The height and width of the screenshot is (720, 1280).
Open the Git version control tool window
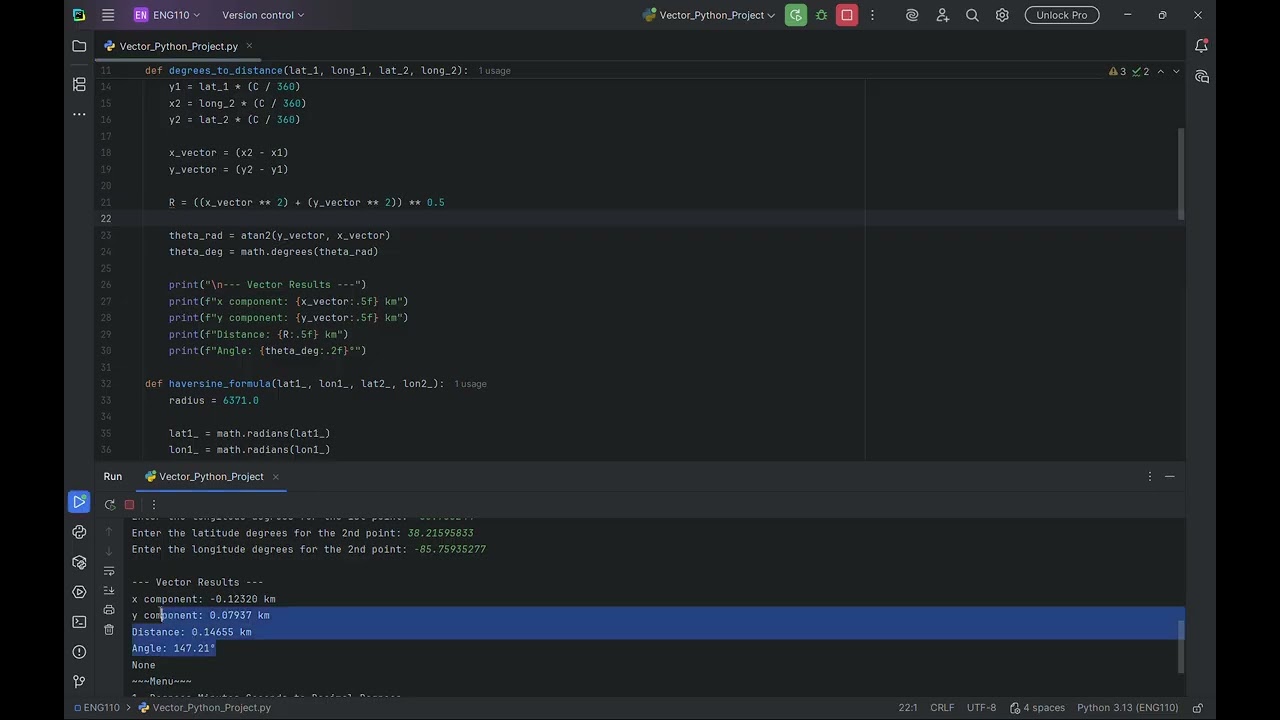(x=79, y=682)
